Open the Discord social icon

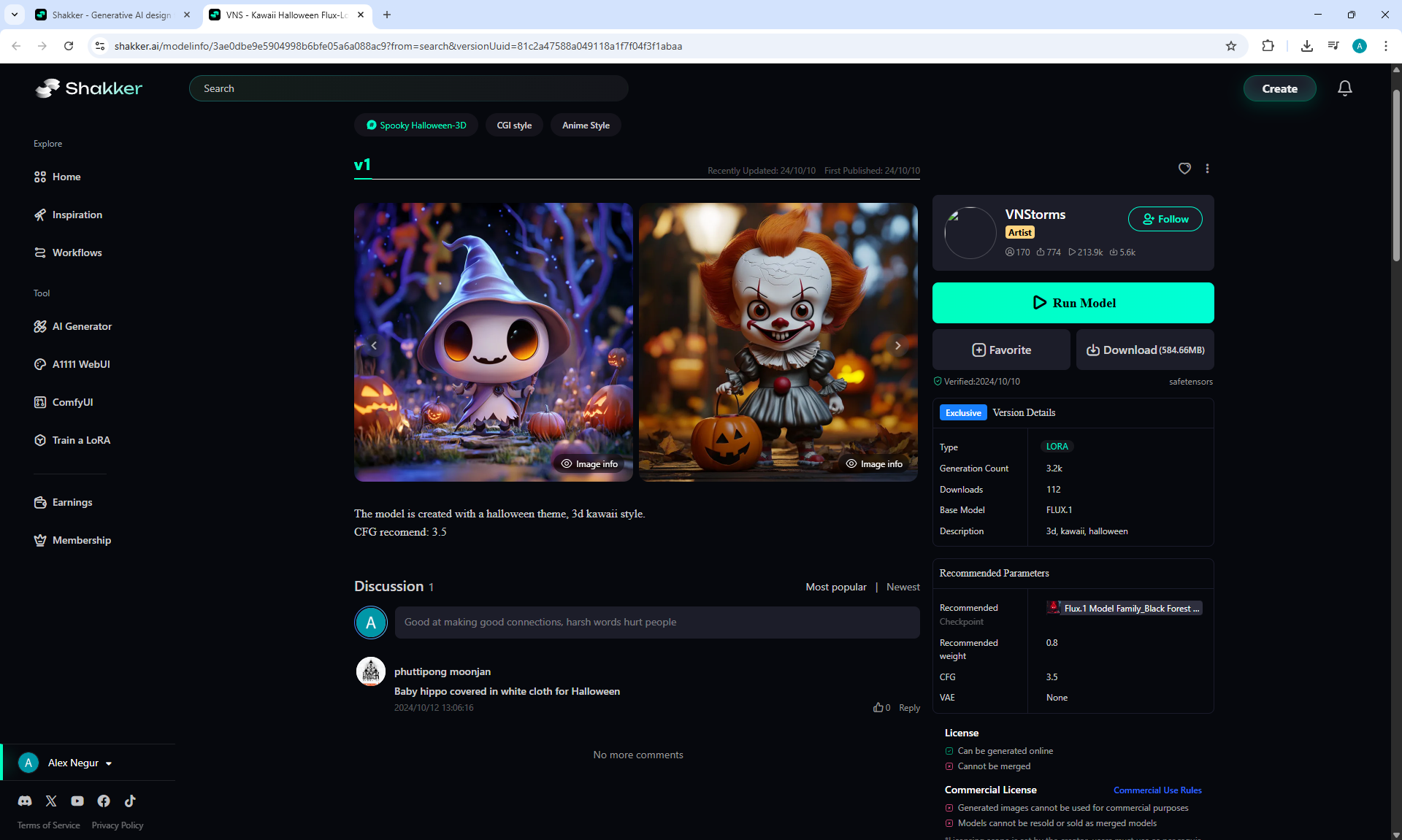click(x=25, y=801)
